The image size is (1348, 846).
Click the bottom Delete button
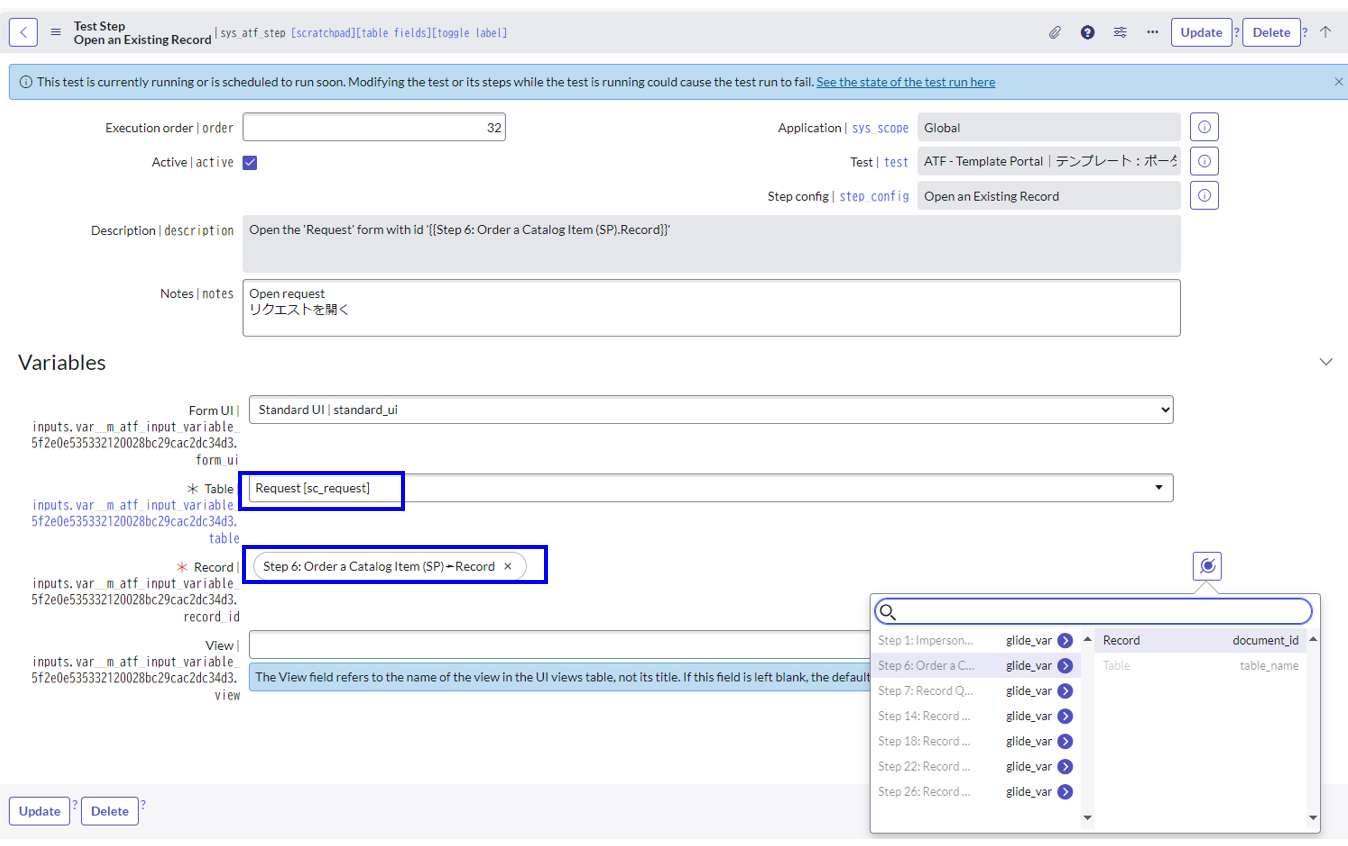110,811
